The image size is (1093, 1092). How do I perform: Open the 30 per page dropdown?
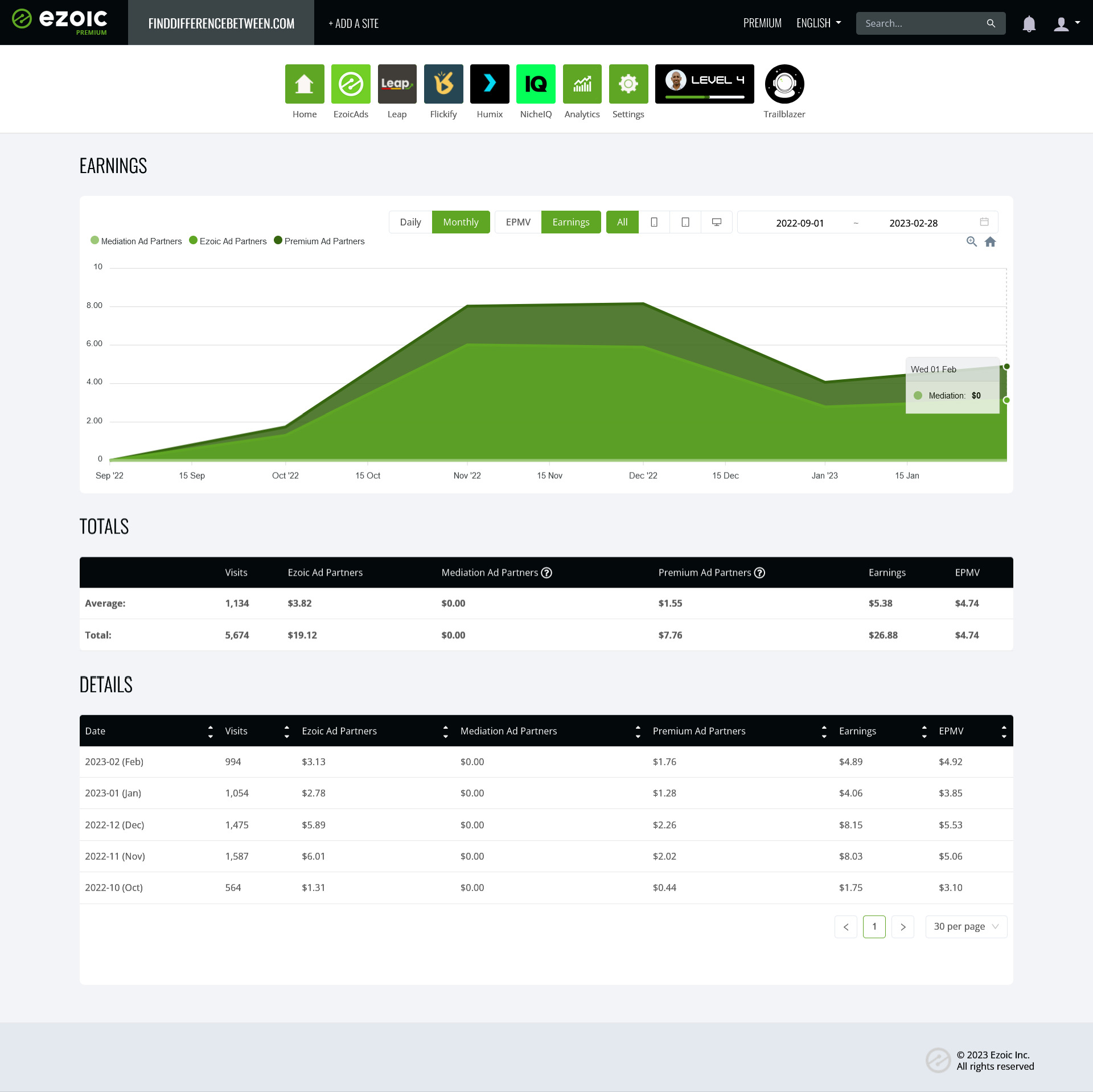[x=966, y=926]
